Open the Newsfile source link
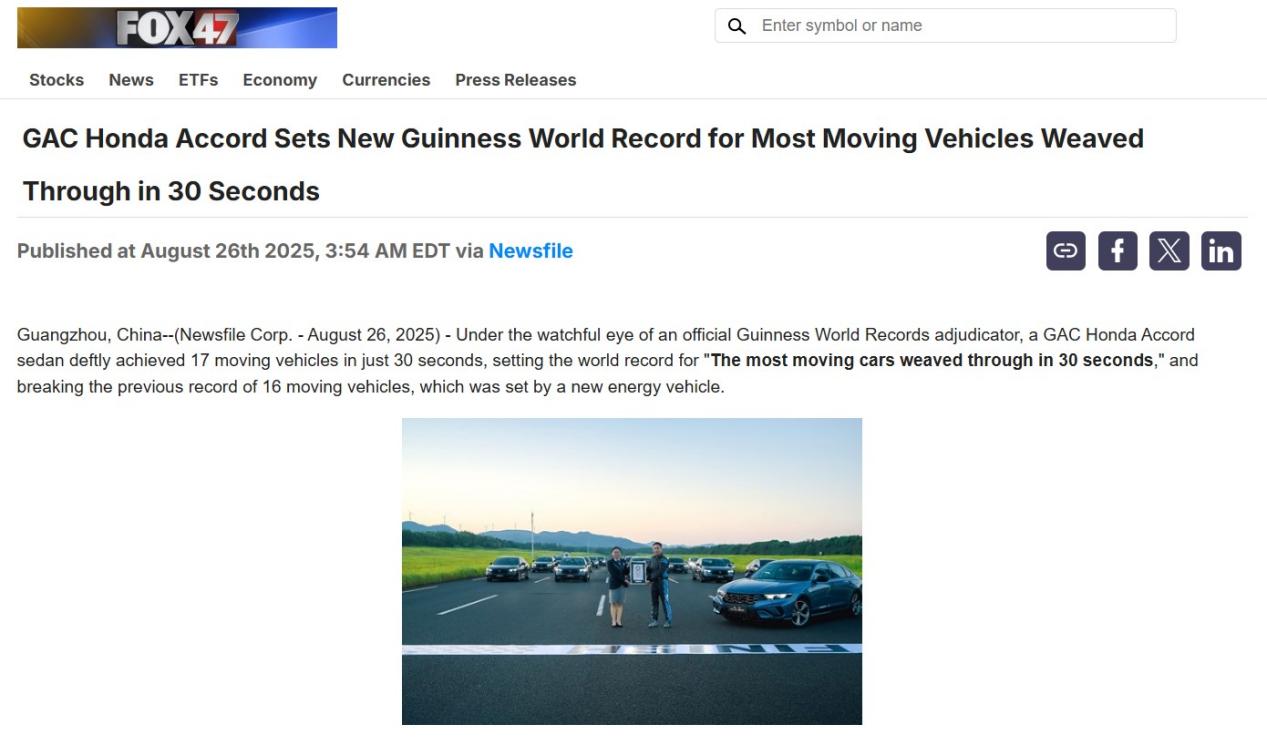 click(x=531, y=251)
